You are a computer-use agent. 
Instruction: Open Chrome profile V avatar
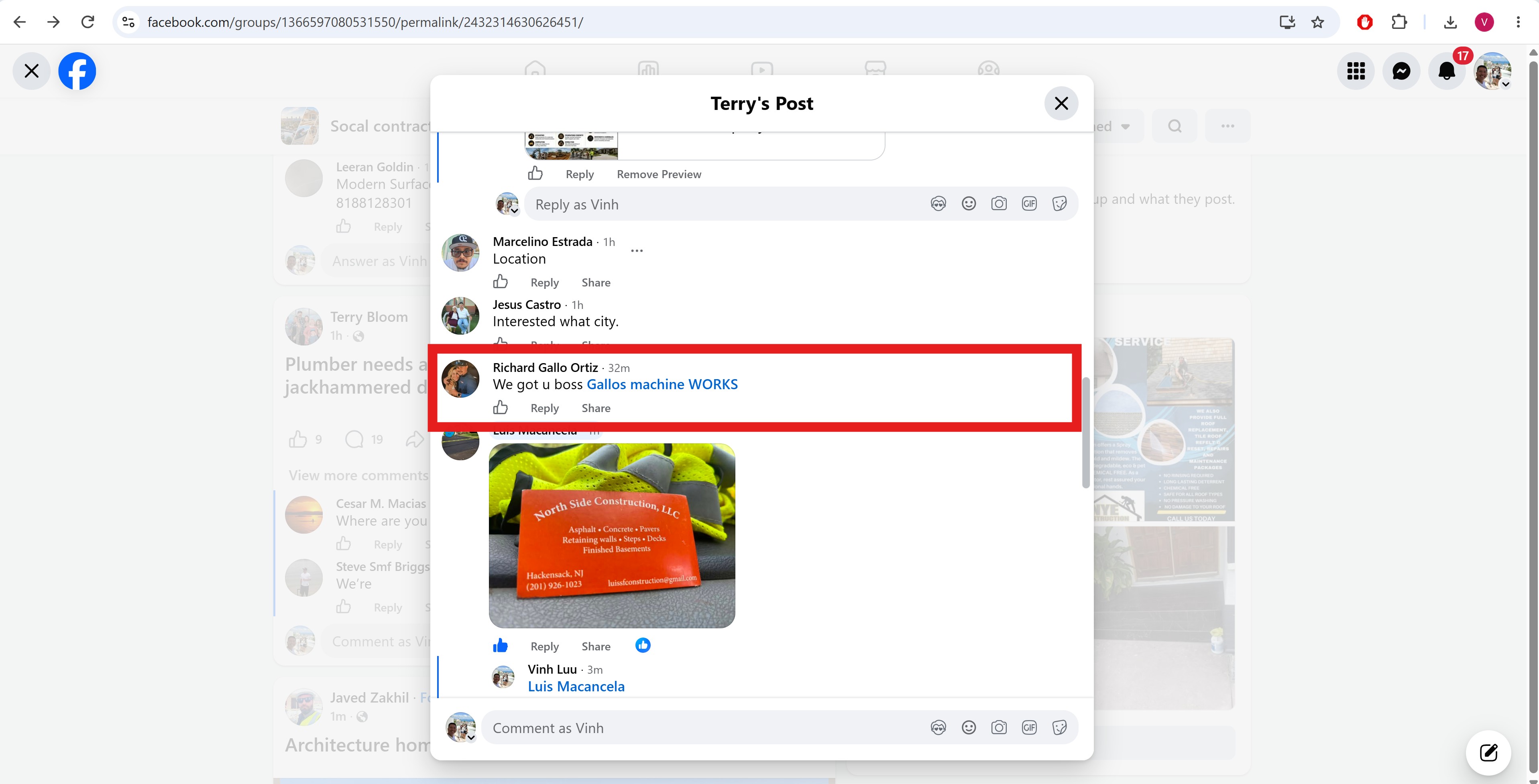coord(1484,22)
